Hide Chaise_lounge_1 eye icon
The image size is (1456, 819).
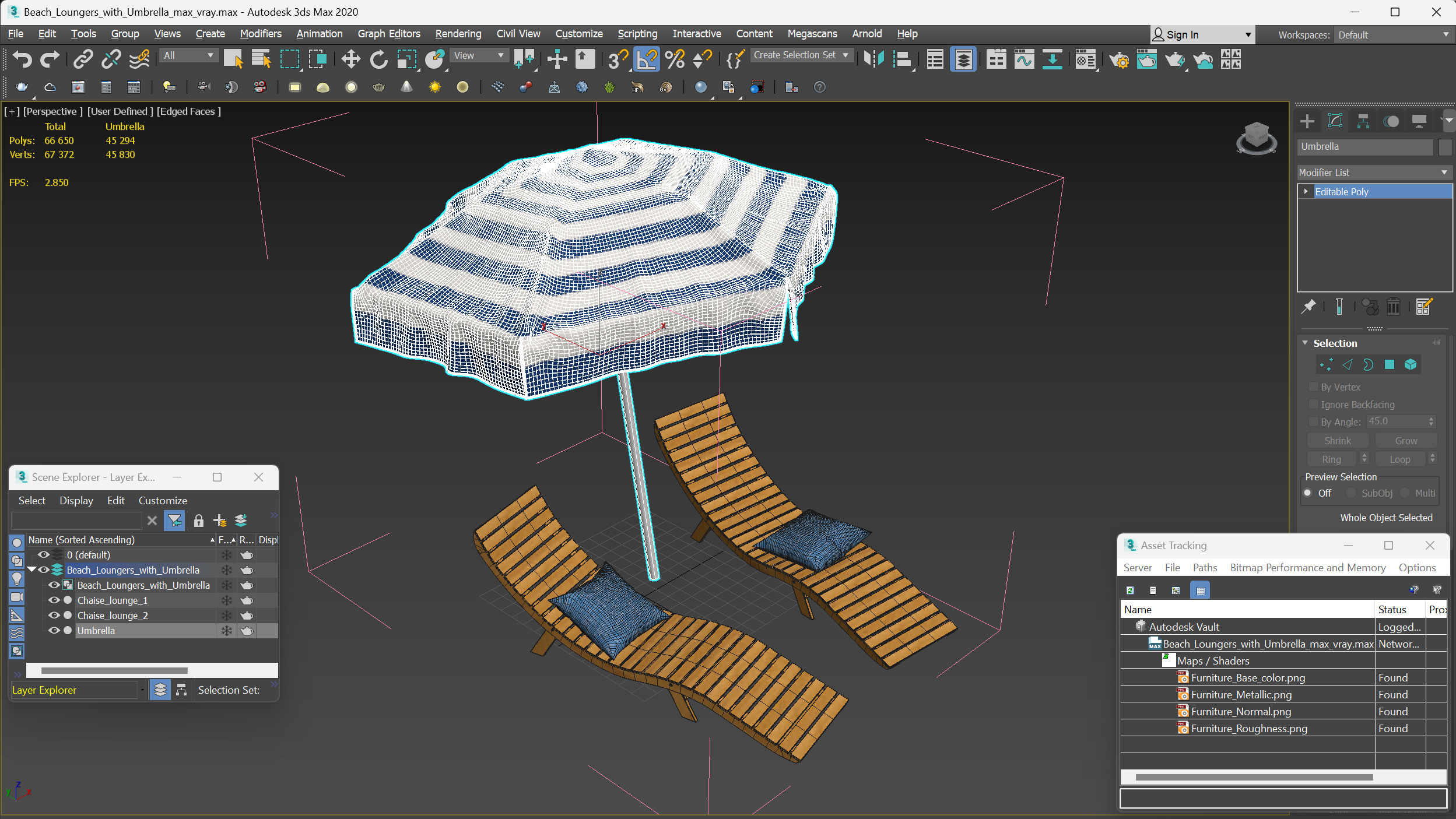54,600
